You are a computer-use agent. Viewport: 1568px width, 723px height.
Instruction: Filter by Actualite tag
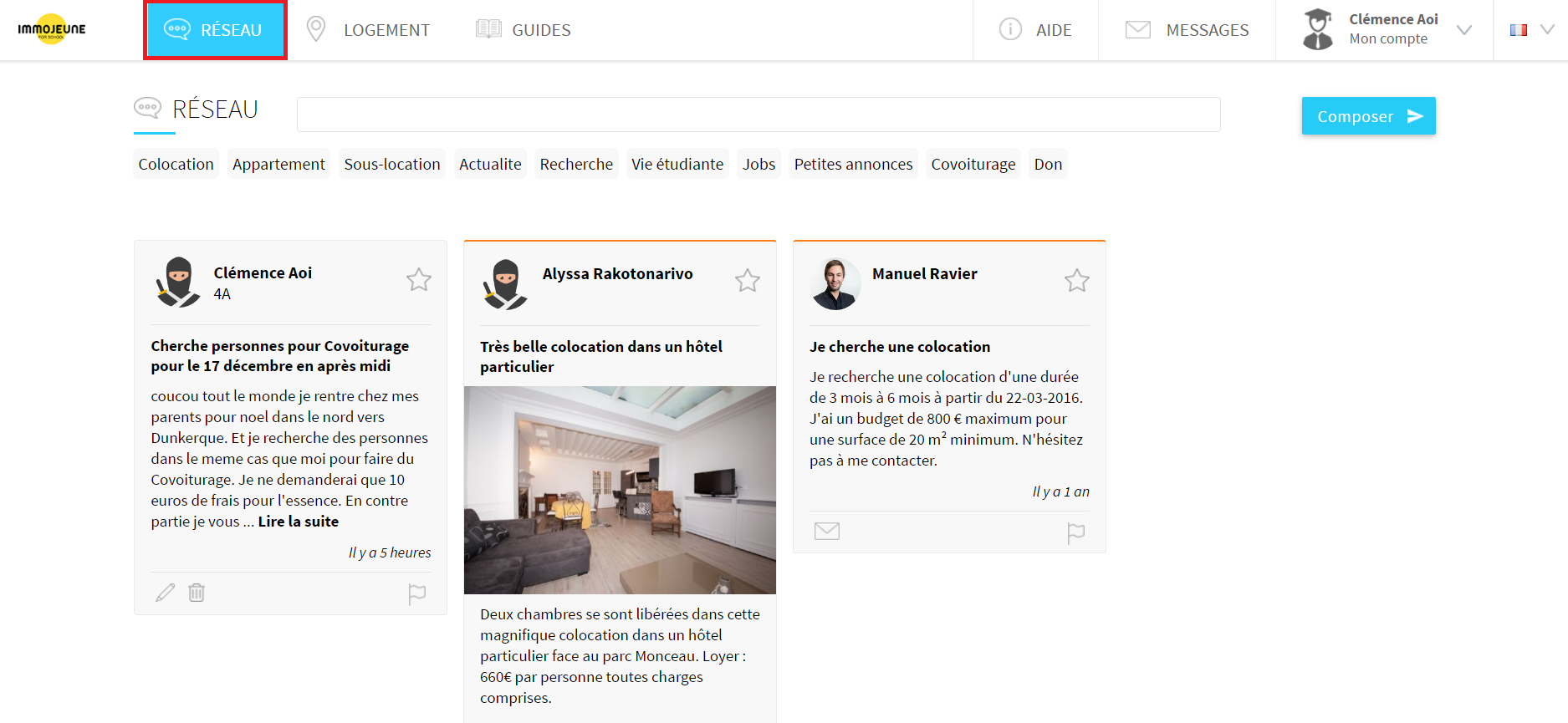(x=490, y=164)
